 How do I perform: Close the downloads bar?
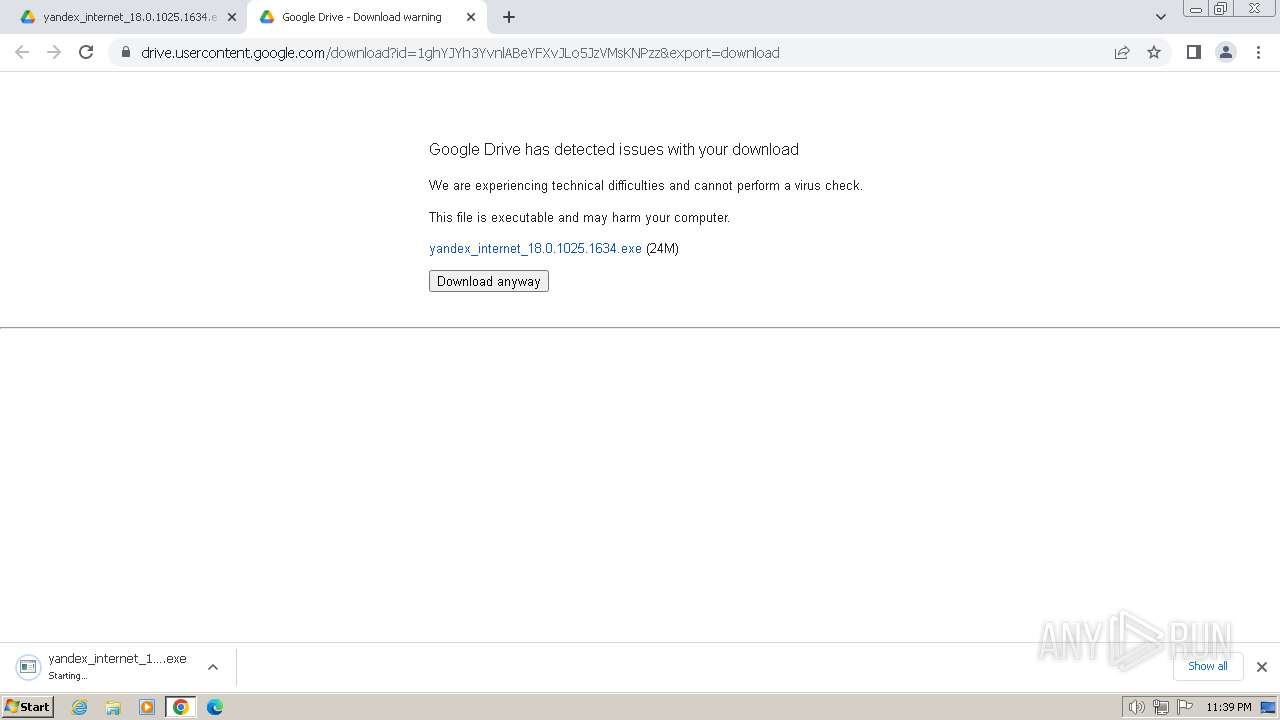(1262, 667)
